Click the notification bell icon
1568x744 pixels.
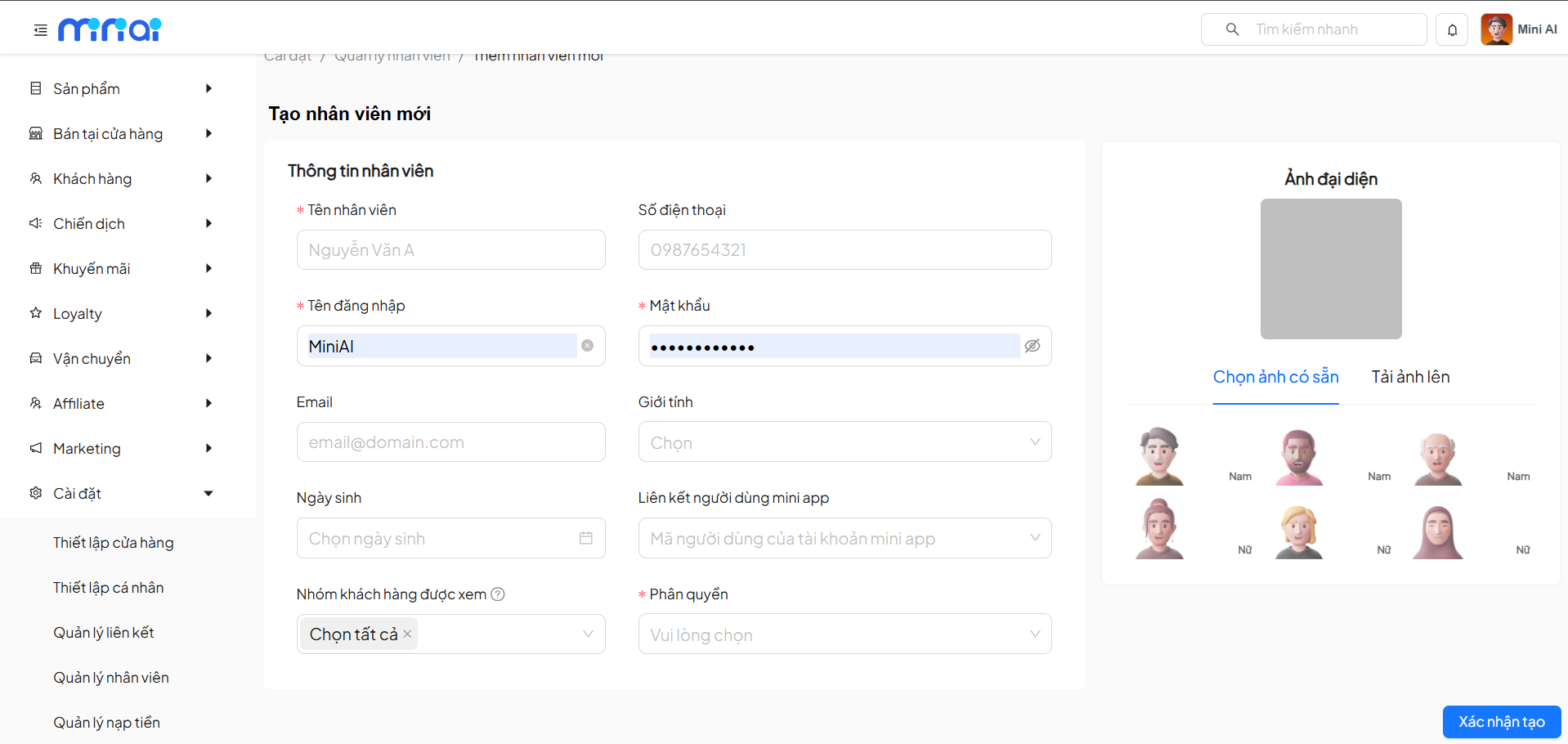pyautogui.click(x=1452, y=29)
